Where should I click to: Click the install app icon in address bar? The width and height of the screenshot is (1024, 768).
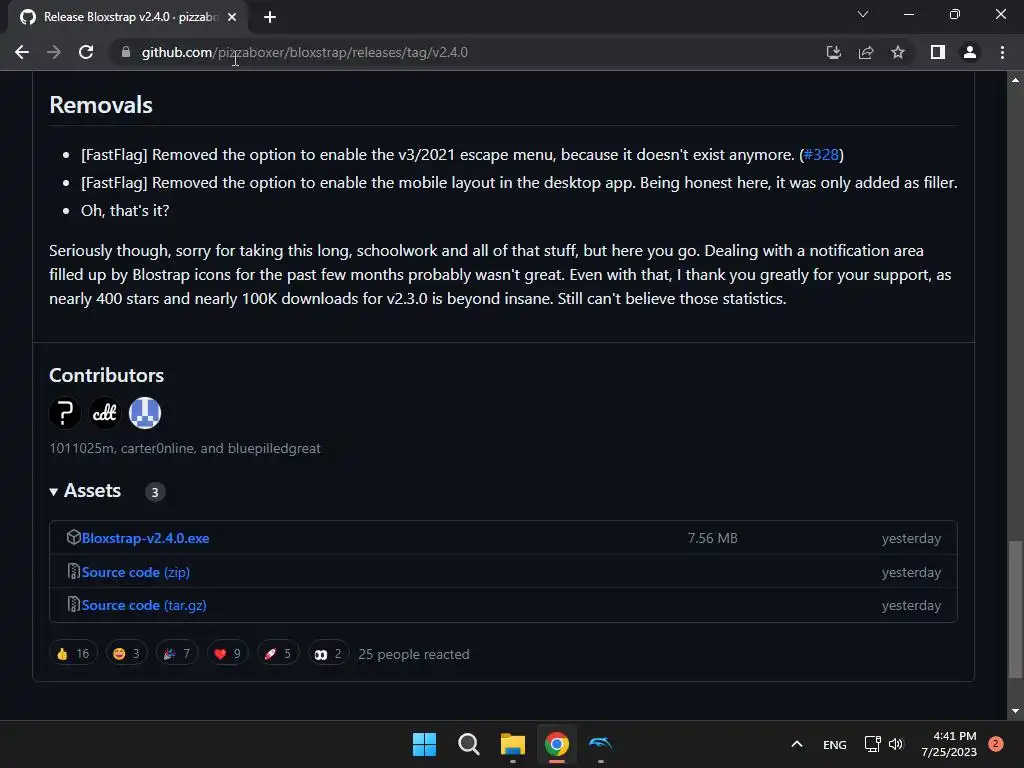[x=834, y=52]
